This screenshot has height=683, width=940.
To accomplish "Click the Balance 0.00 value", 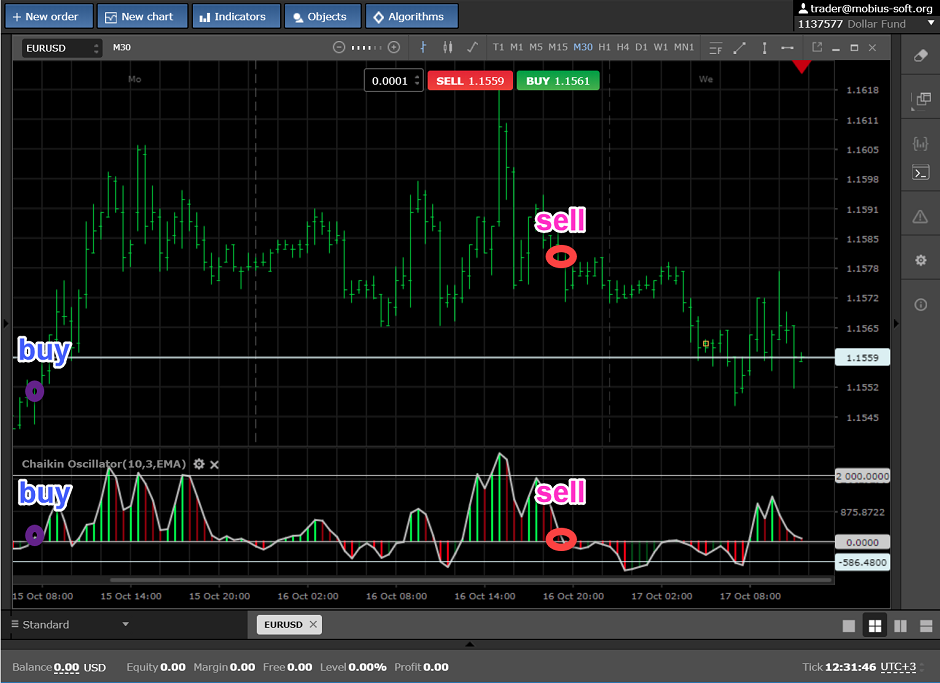I will tap(67, 667).
